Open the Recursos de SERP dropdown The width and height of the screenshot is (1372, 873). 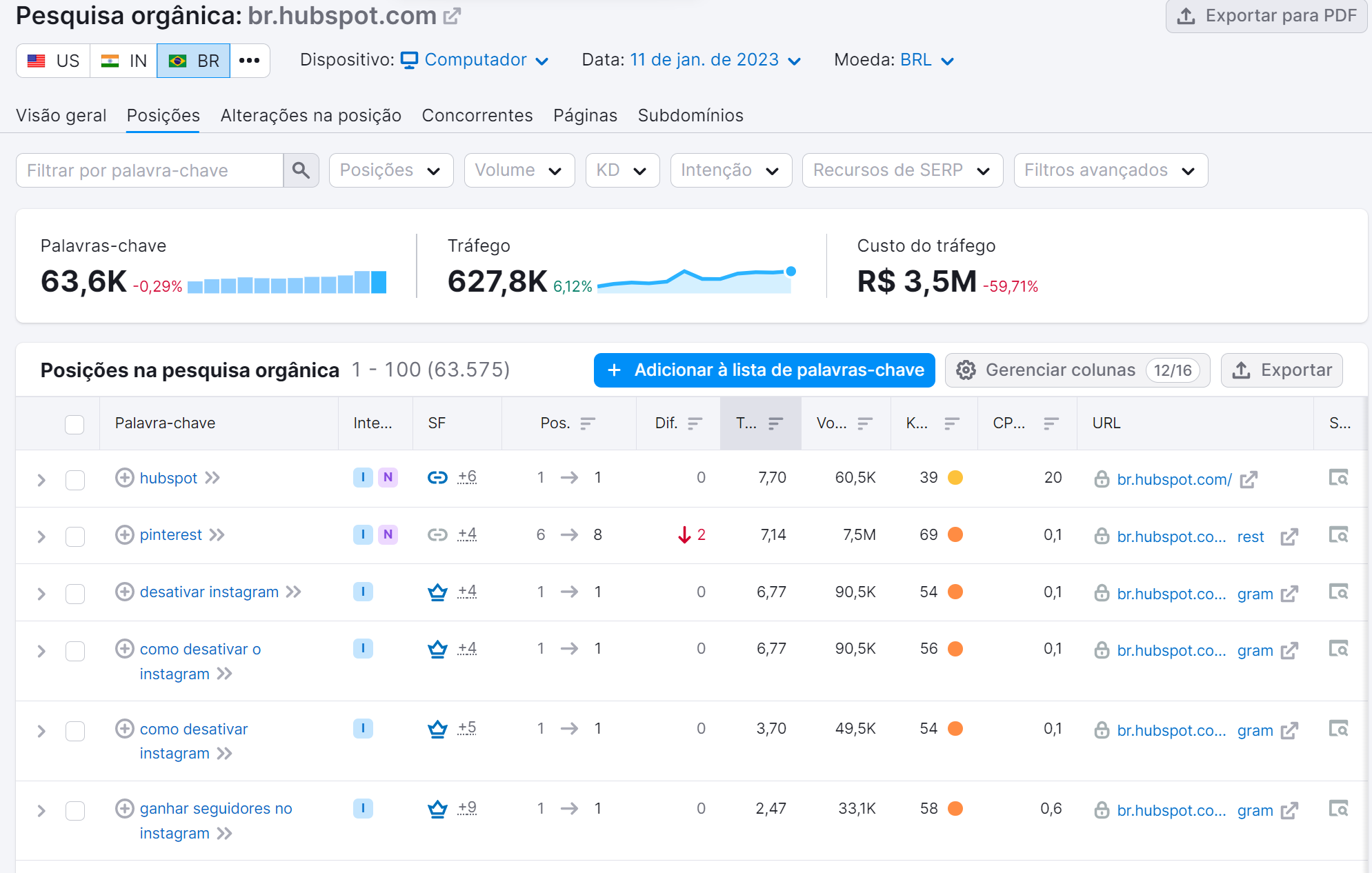902,170
